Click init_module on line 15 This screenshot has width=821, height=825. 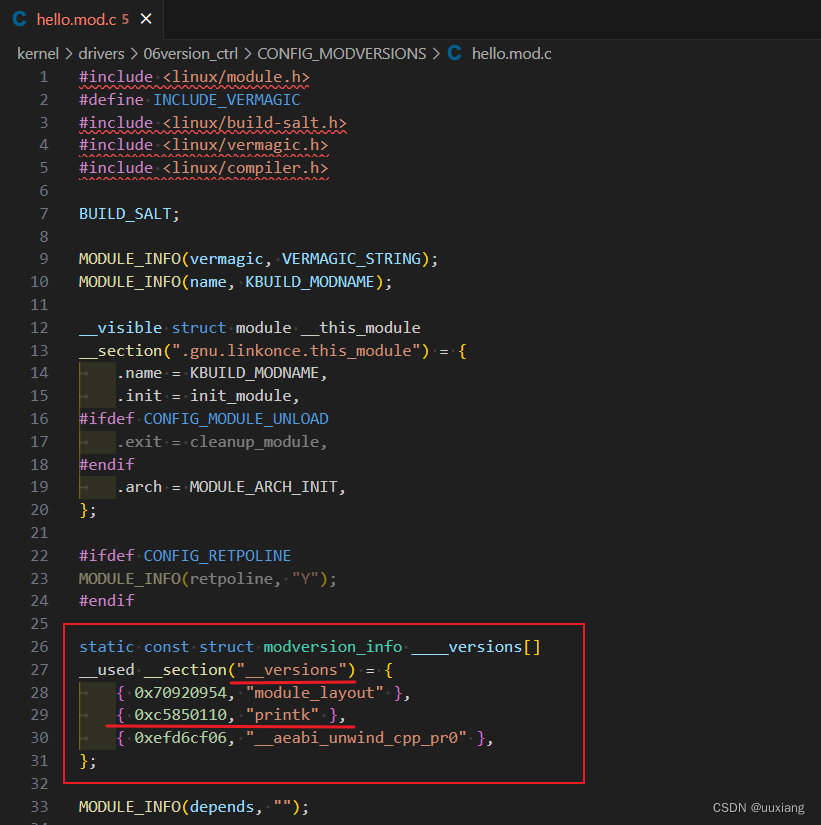pos(241,396)
